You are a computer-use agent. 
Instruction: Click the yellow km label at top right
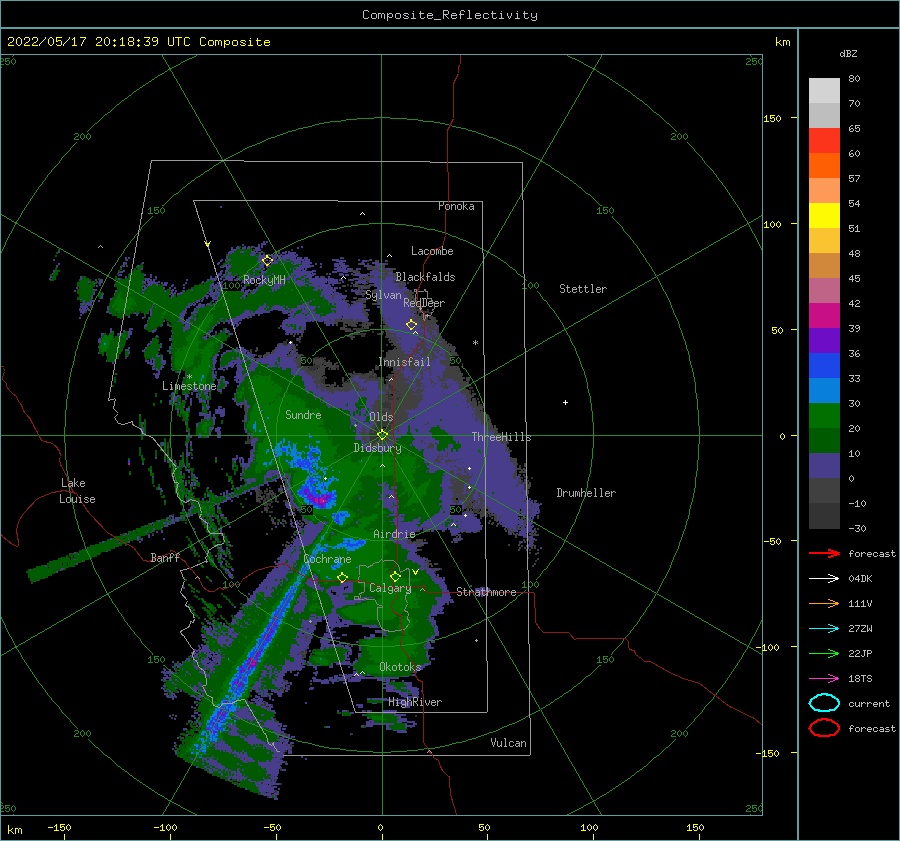click(x=782, y=42)
